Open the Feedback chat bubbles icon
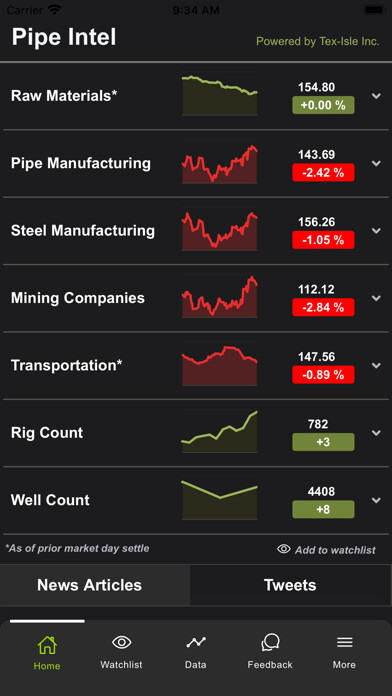The image size is (392, 696). click(x=270, y=642)
